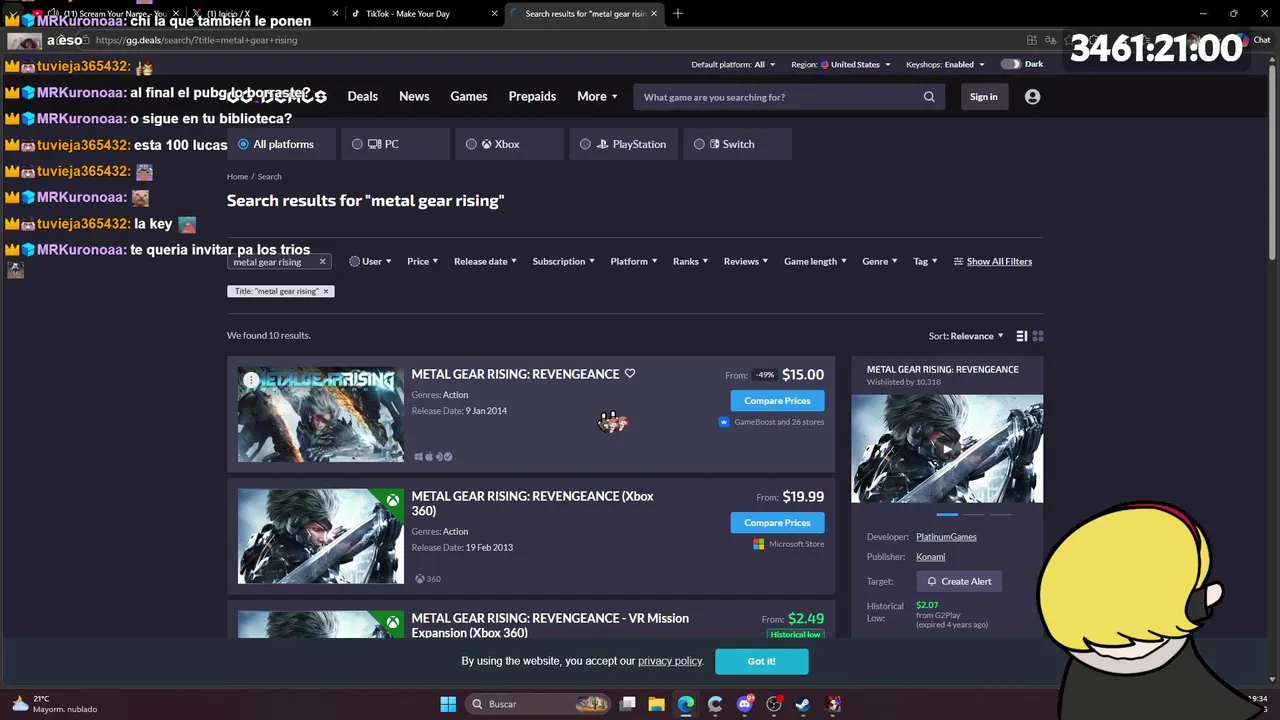The image size is (1280, 720).
Task: Expand the Default platform dropdown
Action: click(x=733, y=64)
